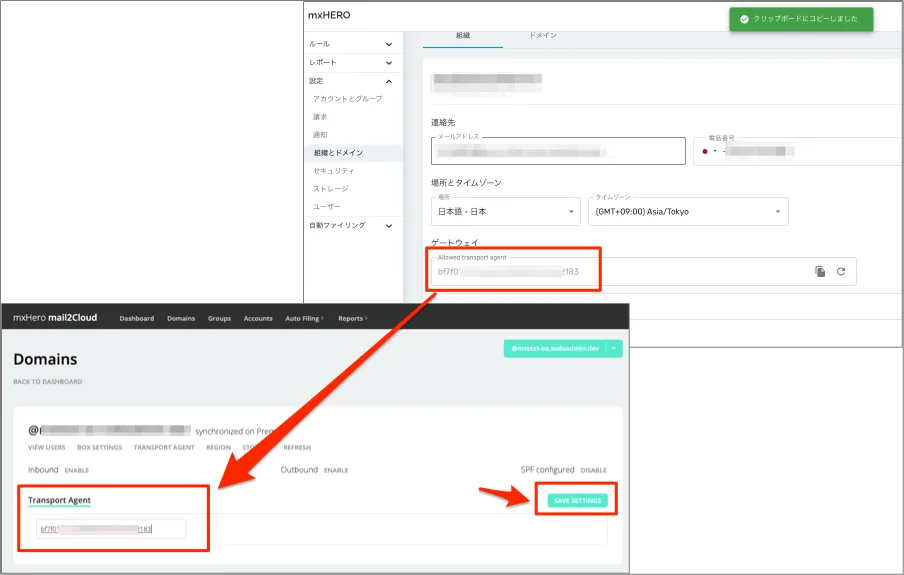Click the Transport Agent text field
904x575 pixels.
pos(111,529)
